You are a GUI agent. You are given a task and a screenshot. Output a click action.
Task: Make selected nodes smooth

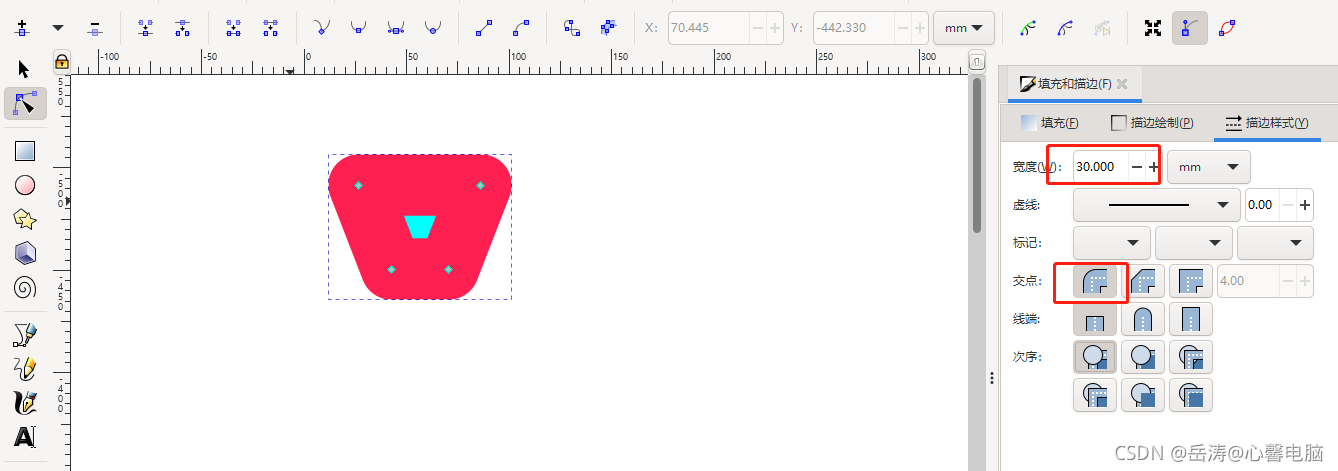[359, 28]
